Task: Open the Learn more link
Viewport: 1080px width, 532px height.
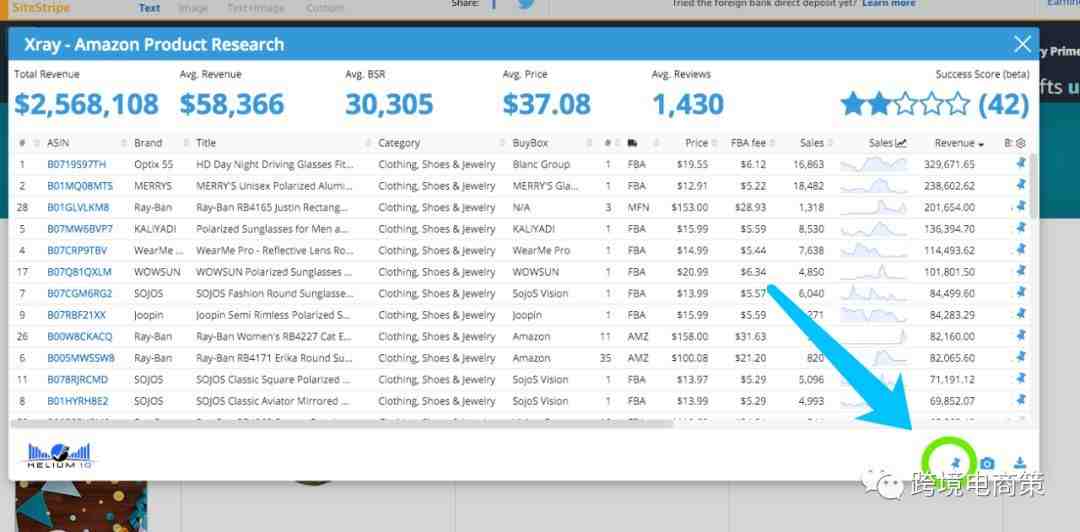Action: [889, 3]
